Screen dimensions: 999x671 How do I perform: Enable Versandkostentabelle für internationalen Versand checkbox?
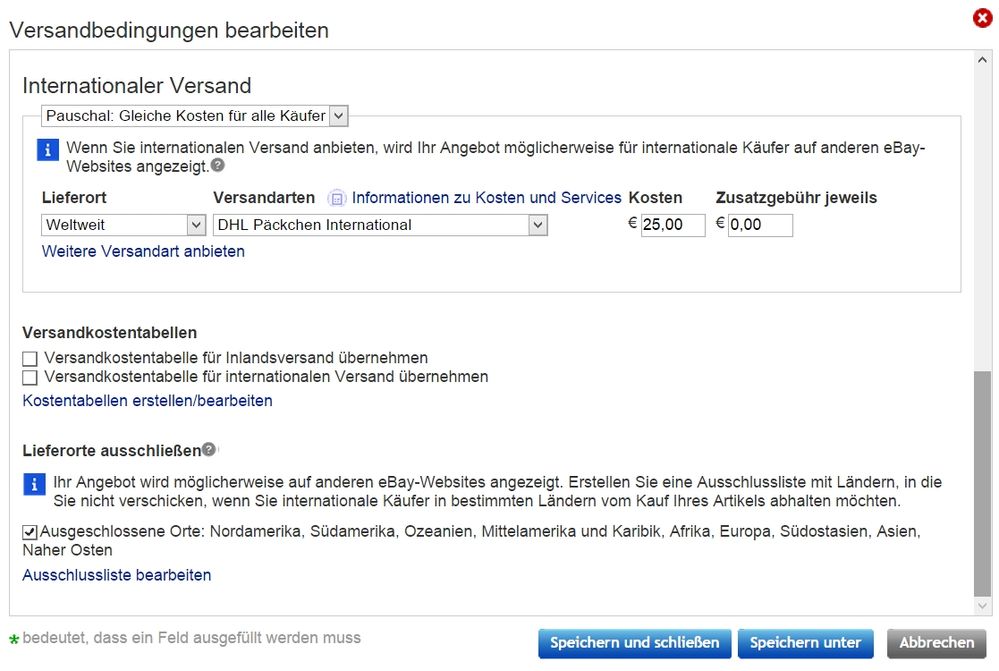click(30, 378)
